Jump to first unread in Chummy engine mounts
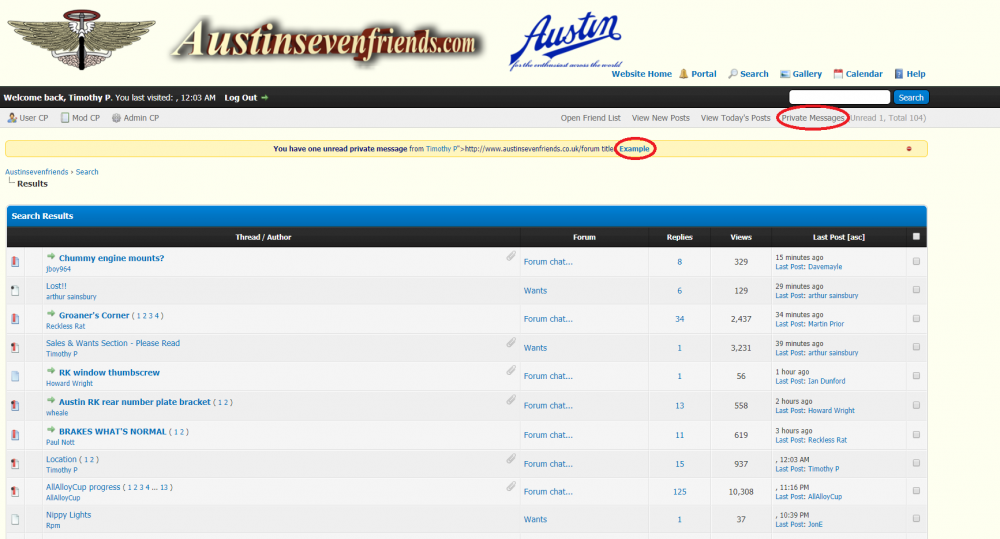Image resolution: width=1000 pixels, height=539 pixels. [51, 256]
